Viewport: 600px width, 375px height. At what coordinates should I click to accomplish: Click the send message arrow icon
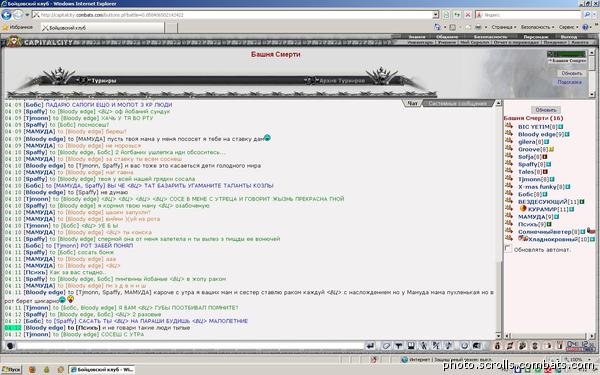tap(370, 346)
